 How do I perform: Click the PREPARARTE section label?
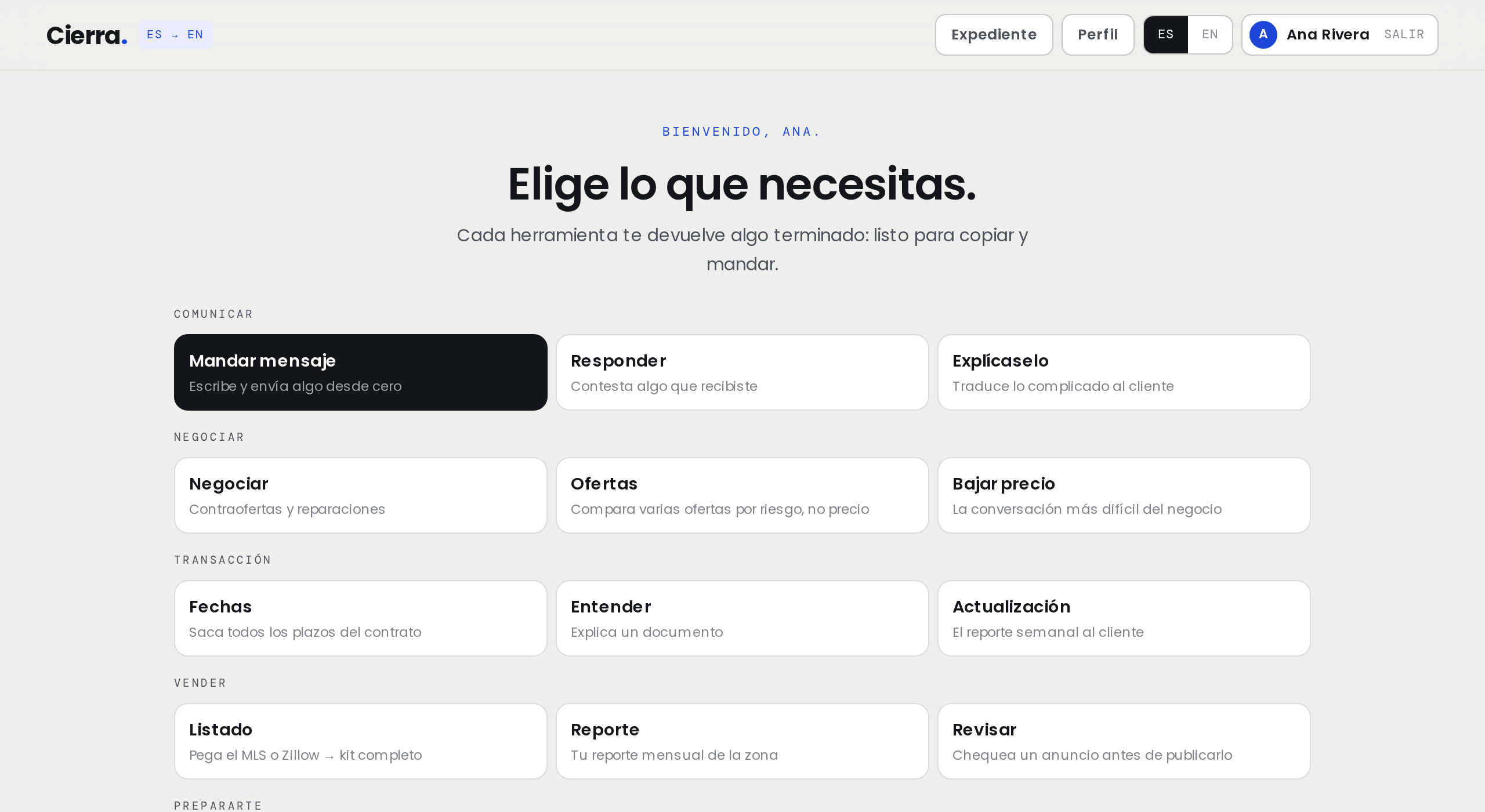[218, 806]
